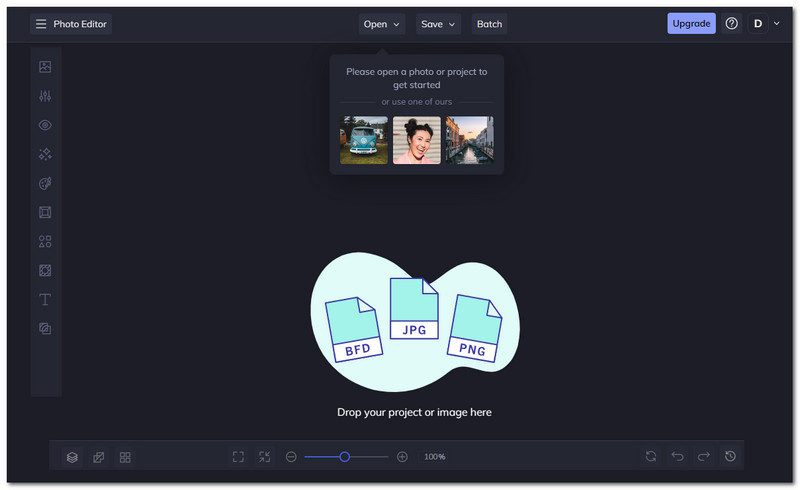
Task: Choose the blue van sample photo
Action: click(x=364, y=140)
